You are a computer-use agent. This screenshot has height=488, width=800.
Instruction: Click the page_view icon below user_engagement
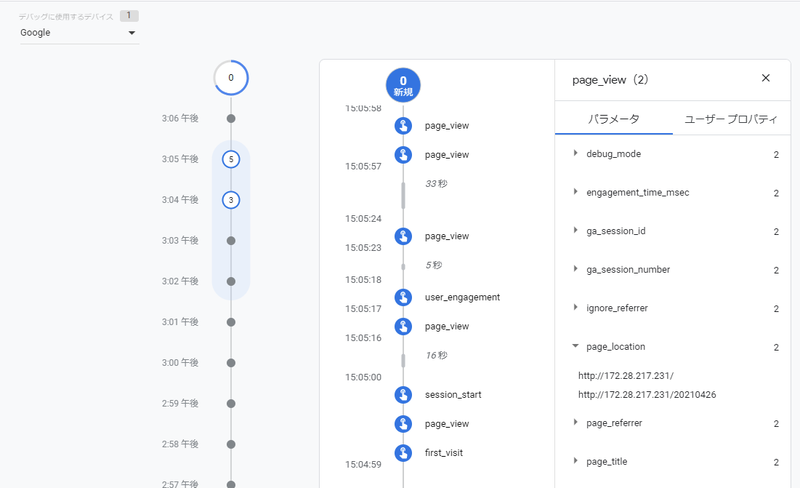pos(403,326)
